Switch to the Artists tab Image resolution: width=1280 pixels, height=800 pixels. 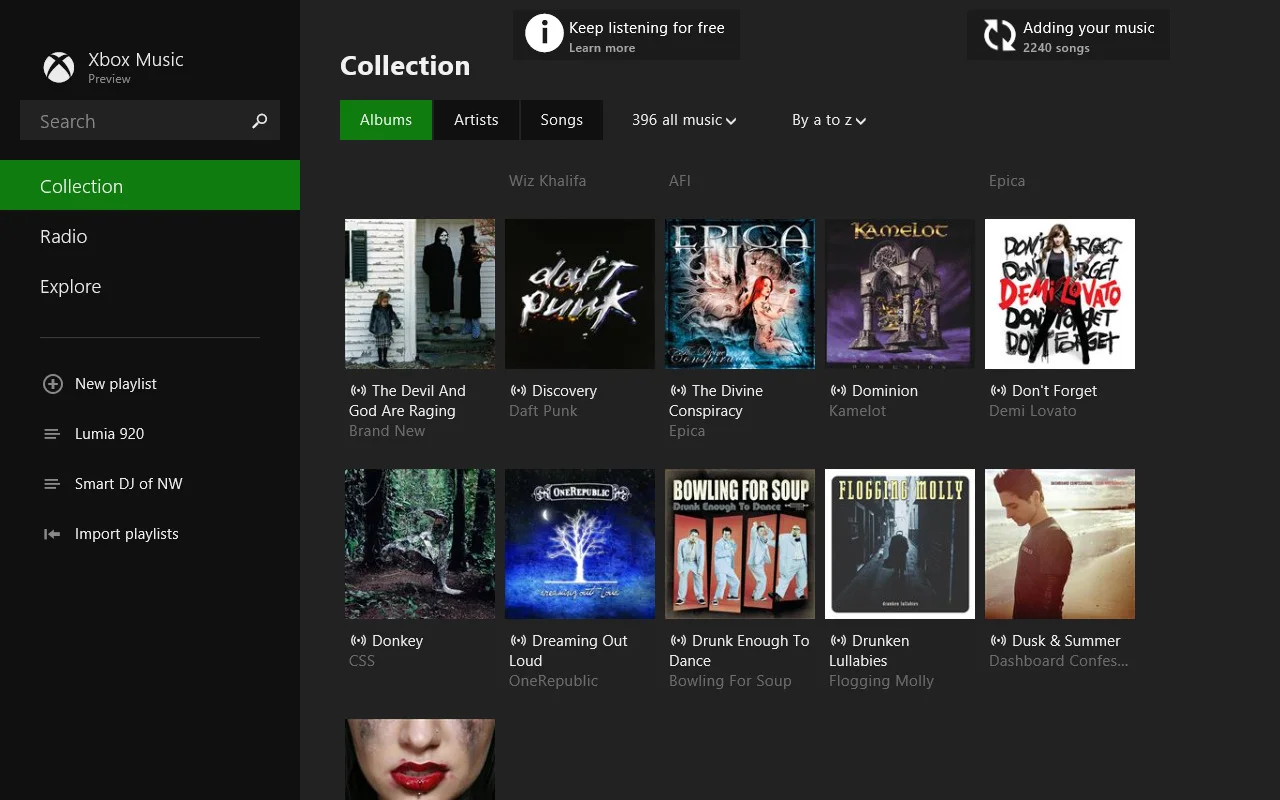click(x=476, y=119)
